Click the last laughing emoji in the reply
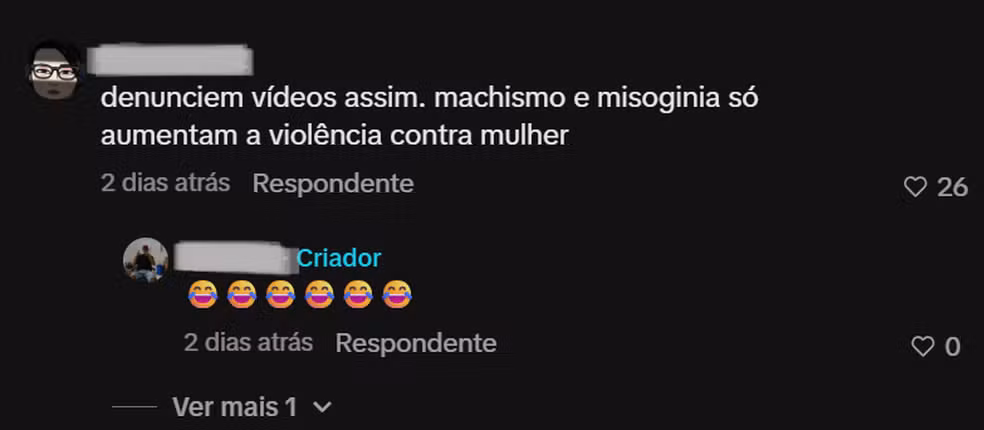Viewport: 984px width, 430px height. (x=397, y=294)
